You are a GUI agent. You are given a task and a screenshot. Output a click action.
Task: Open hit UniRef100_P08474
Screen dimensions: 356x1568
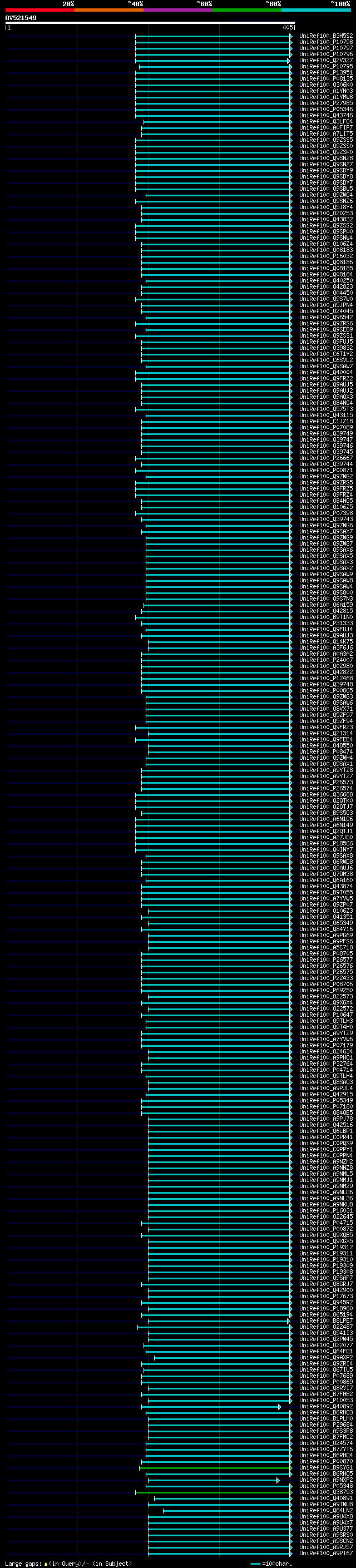(x=326, y=751)
